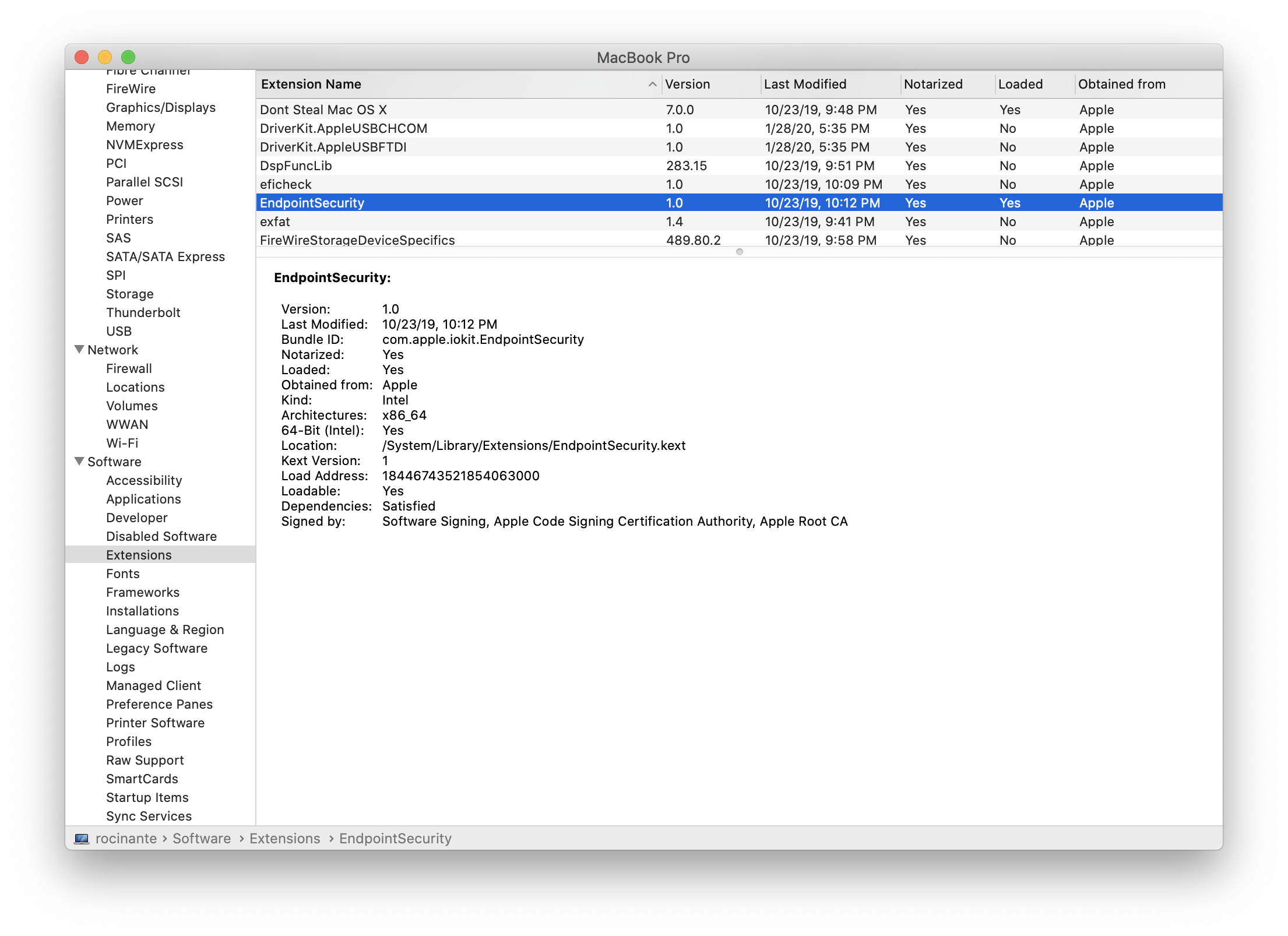The image size is (1288, 936).
Task: Click the green zoom window button
Action: [x=128, y=57]
